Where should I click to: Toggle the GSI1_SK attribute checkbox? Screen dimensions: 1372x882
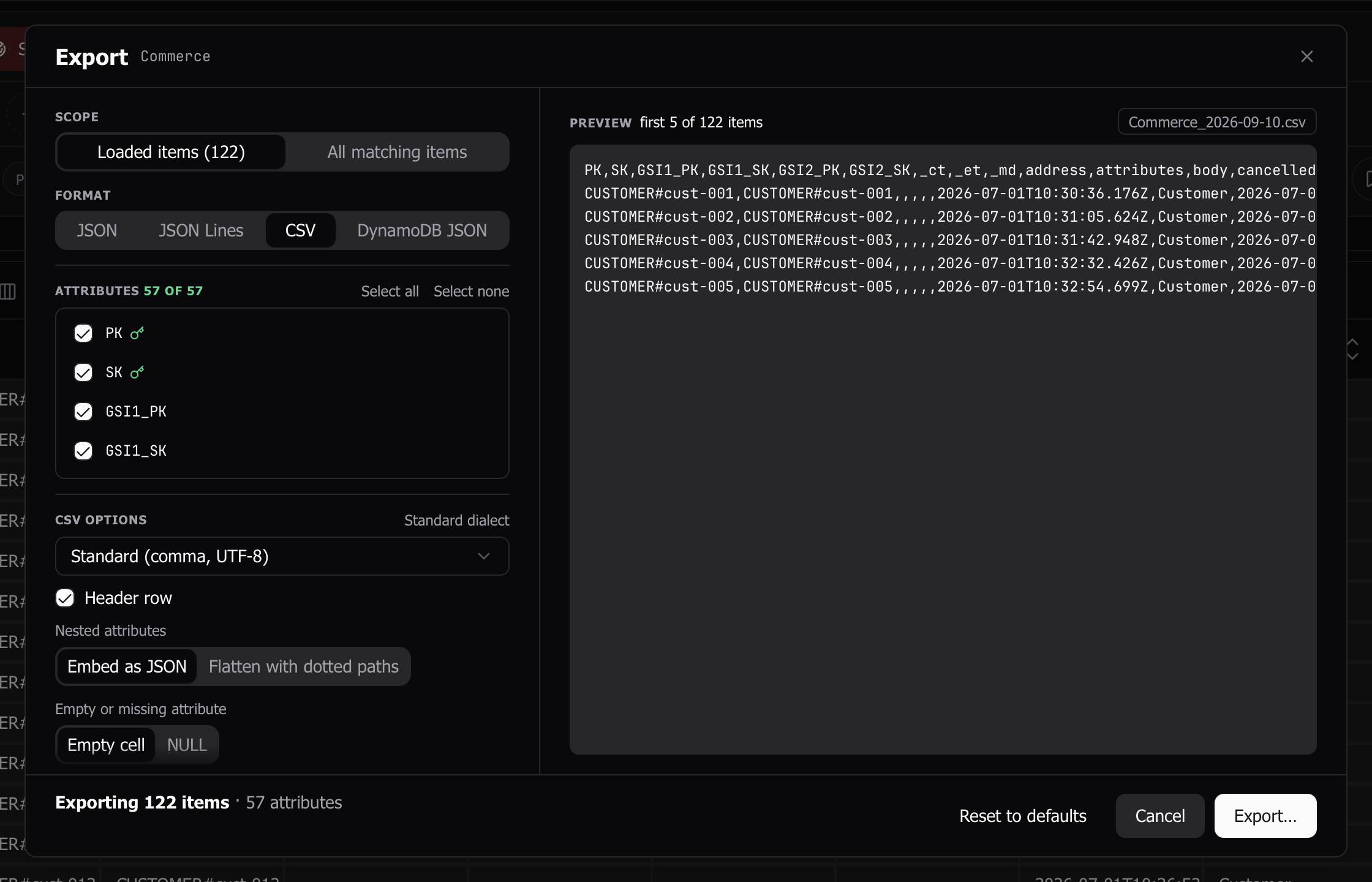(83, 451)
